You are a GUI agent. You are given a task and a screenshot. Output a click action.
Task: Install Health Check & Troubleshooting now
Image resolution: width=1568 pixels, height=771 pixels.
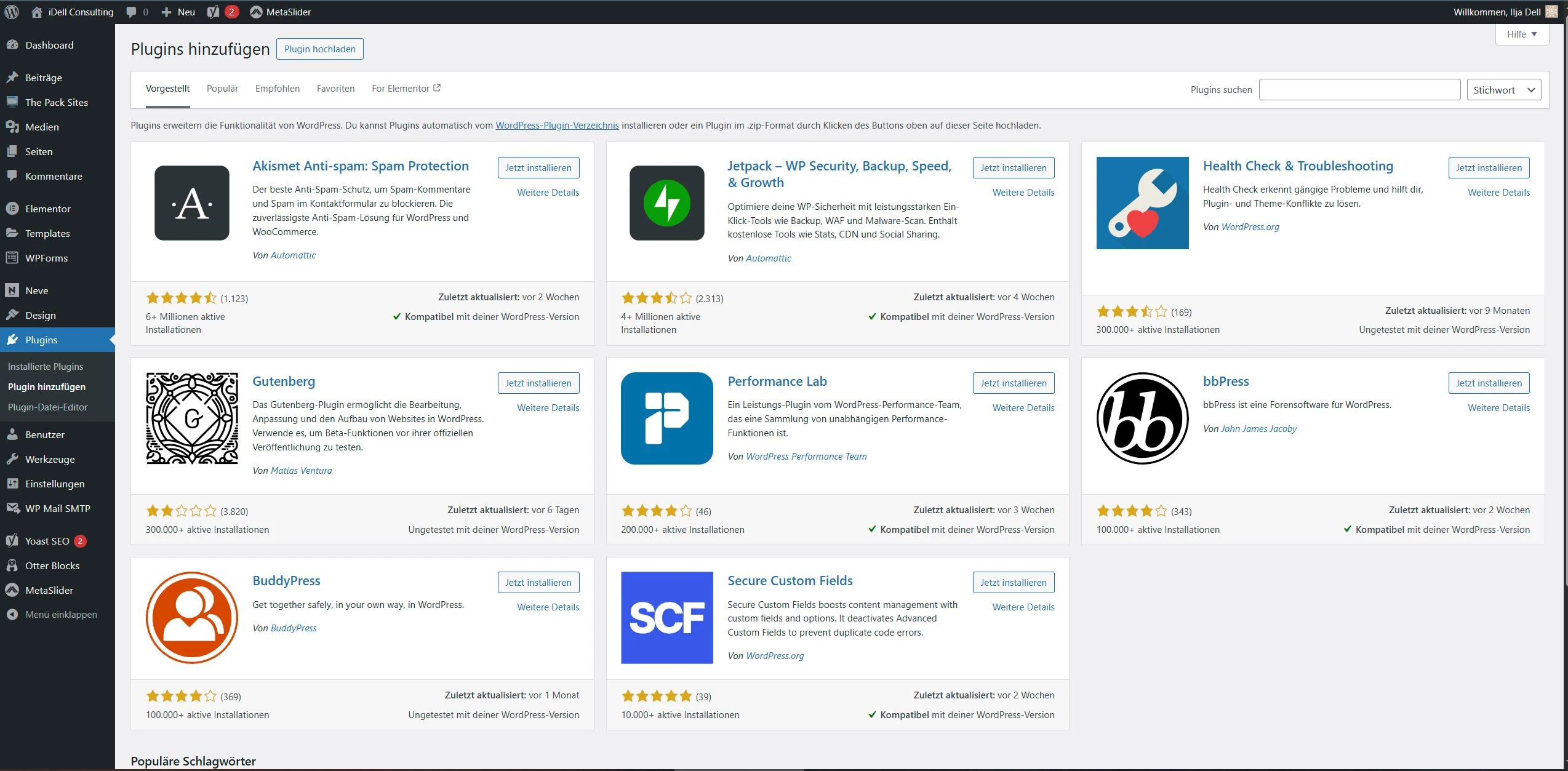(x=1489, y=167)
